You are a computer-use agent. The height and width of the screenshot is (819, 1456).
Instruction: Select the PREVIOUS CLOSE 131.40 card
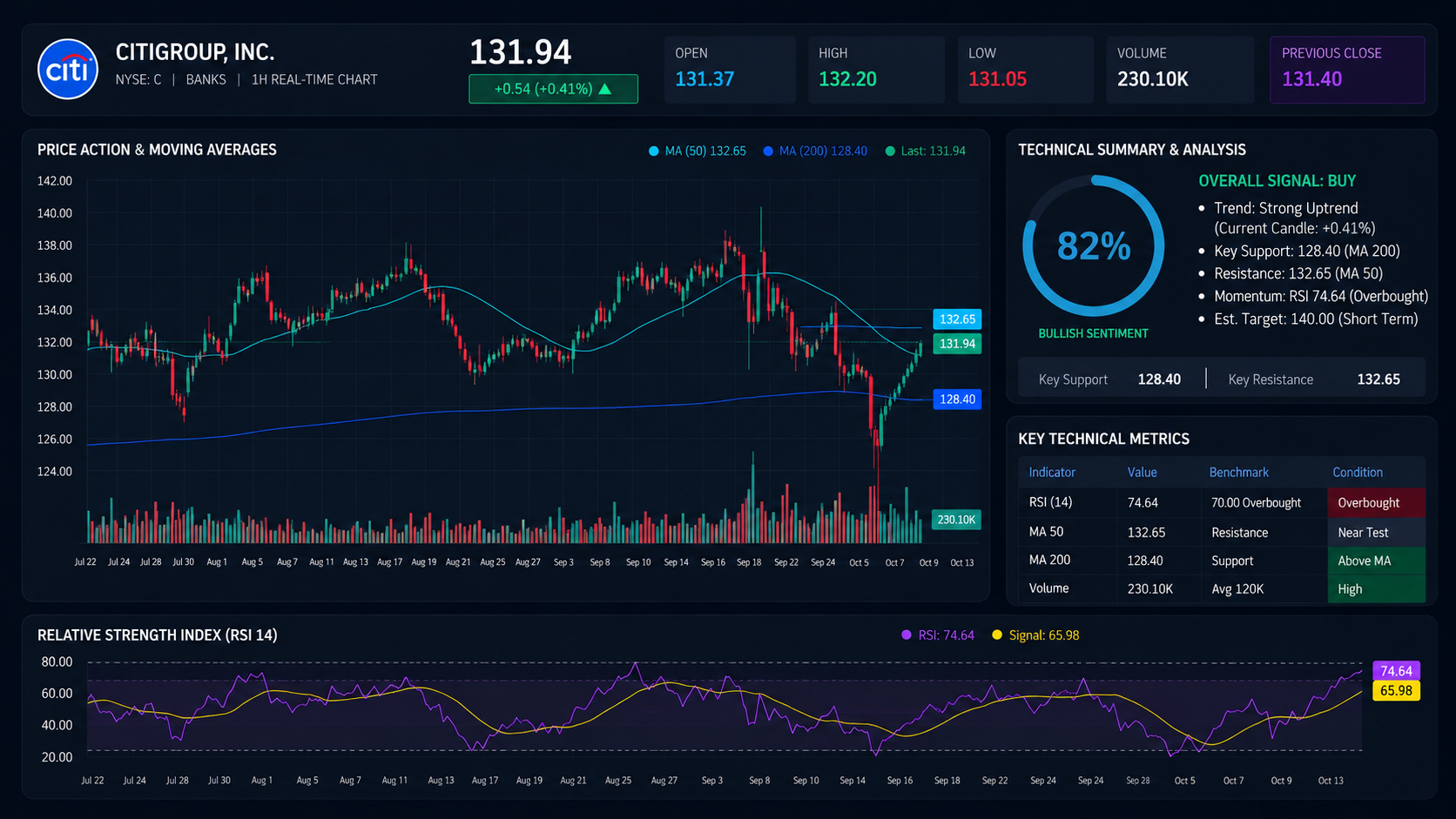pos(1347,70)
